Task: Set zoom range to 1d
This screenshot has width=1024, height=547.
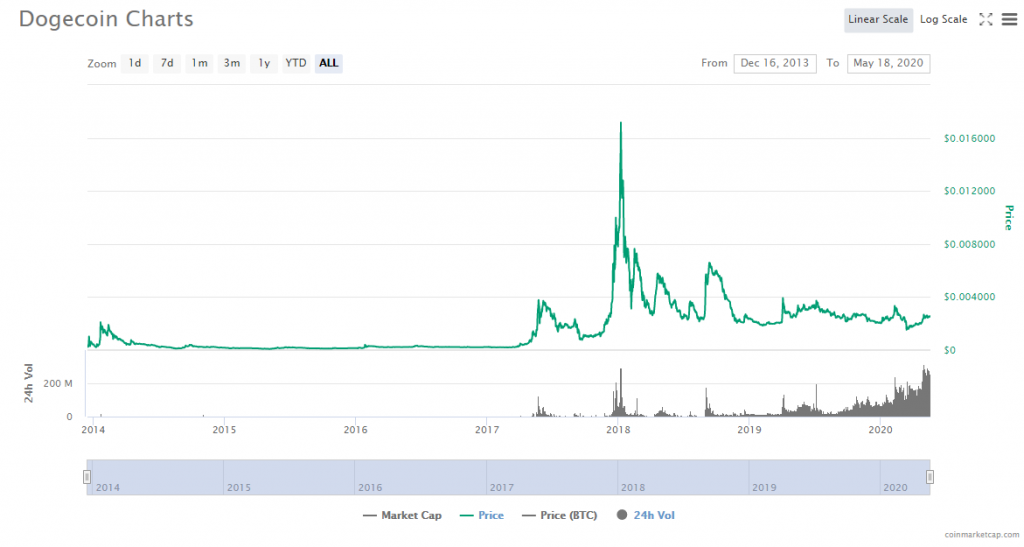Action: click(135, 63)
